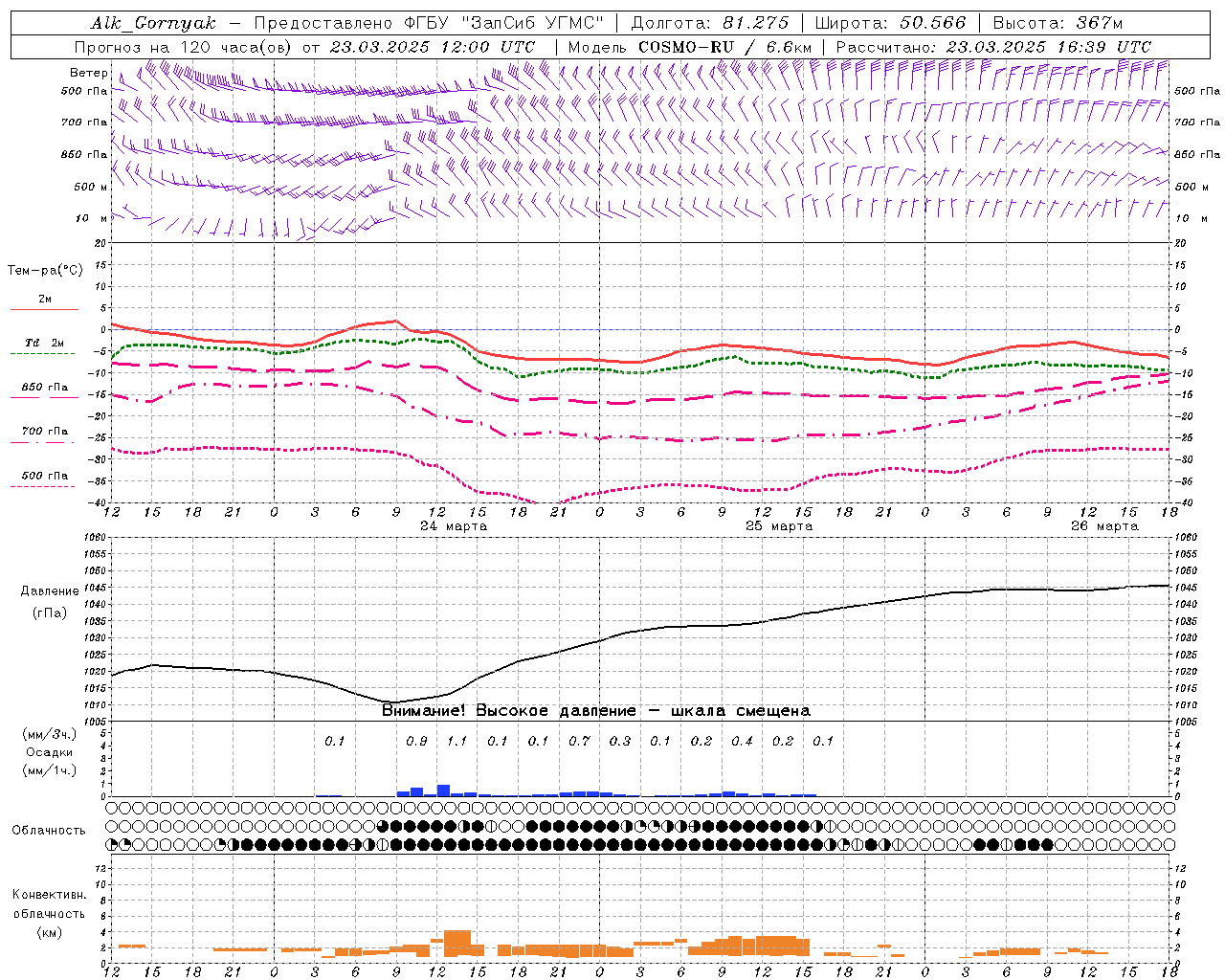
Task: Click the station name Alk_Gornyak
Action: click(153, 23)
